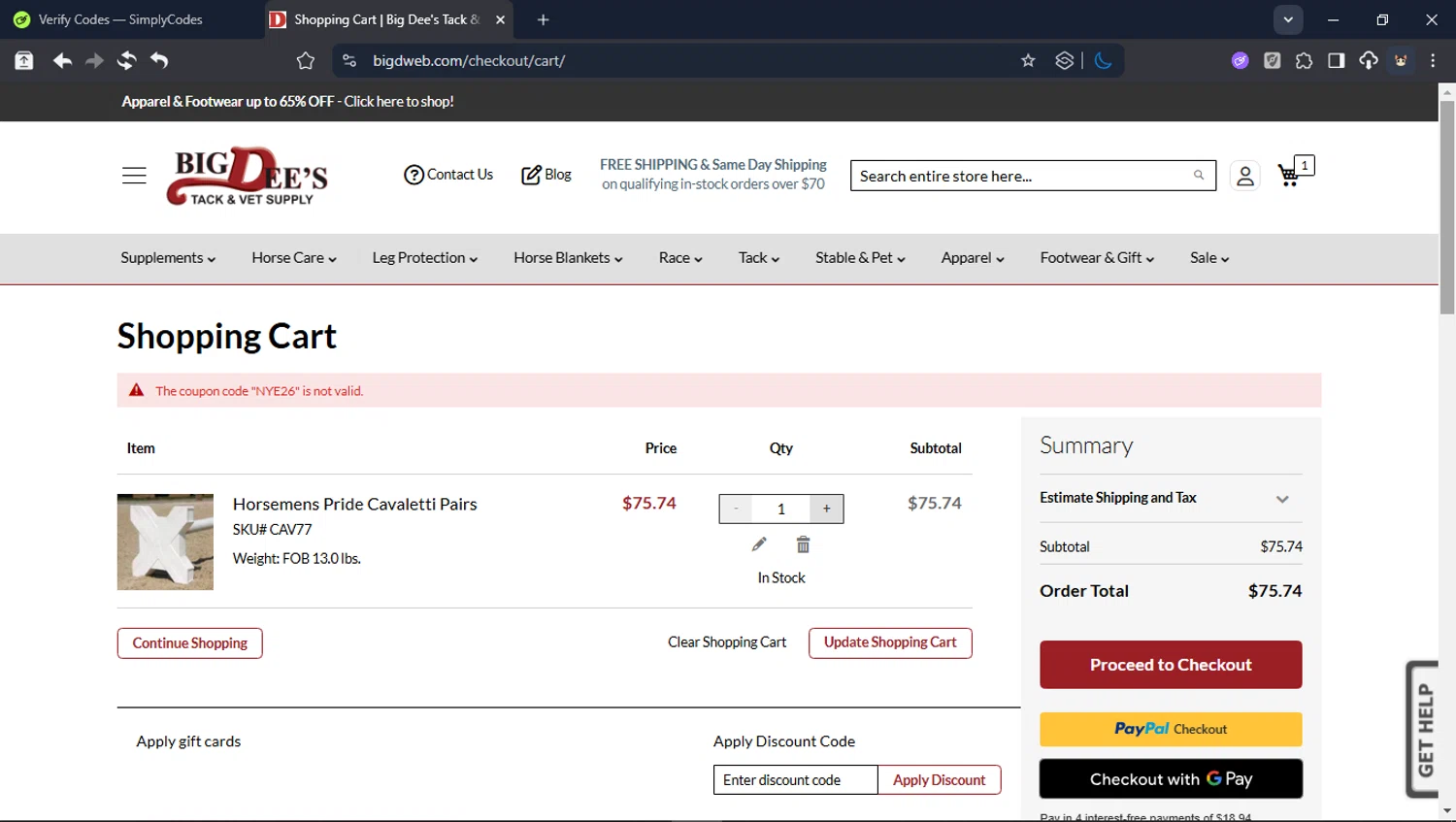Click the cloud upload icon in toolbar
The height and width of the screenshot is (822, 1456).
click(x=1368, y=61)
